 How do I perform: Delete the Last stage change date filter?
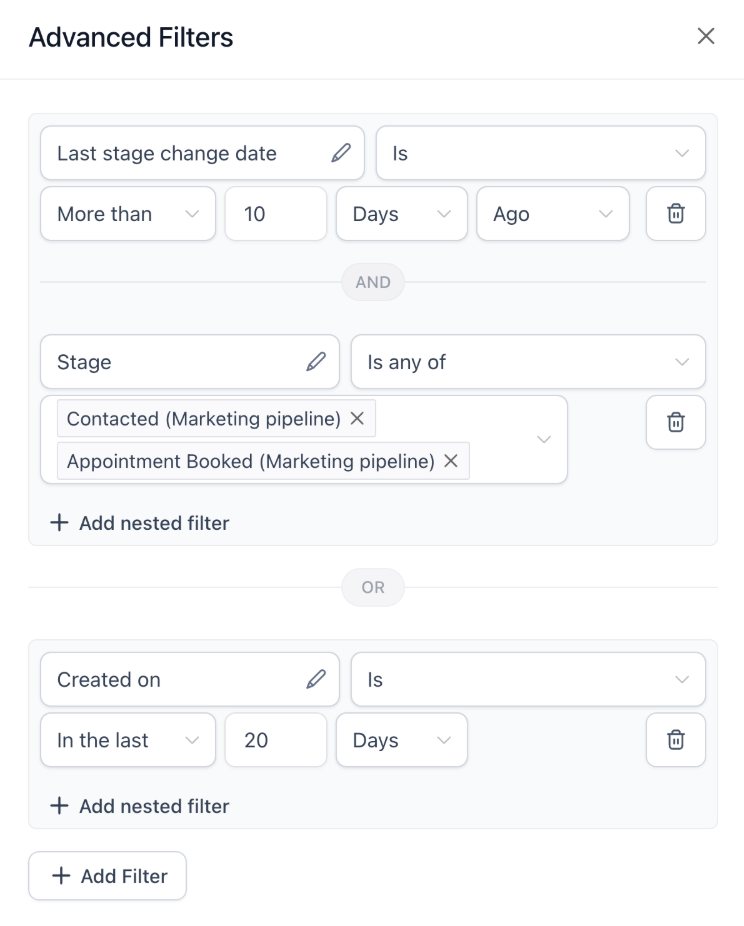coord(676,214)
